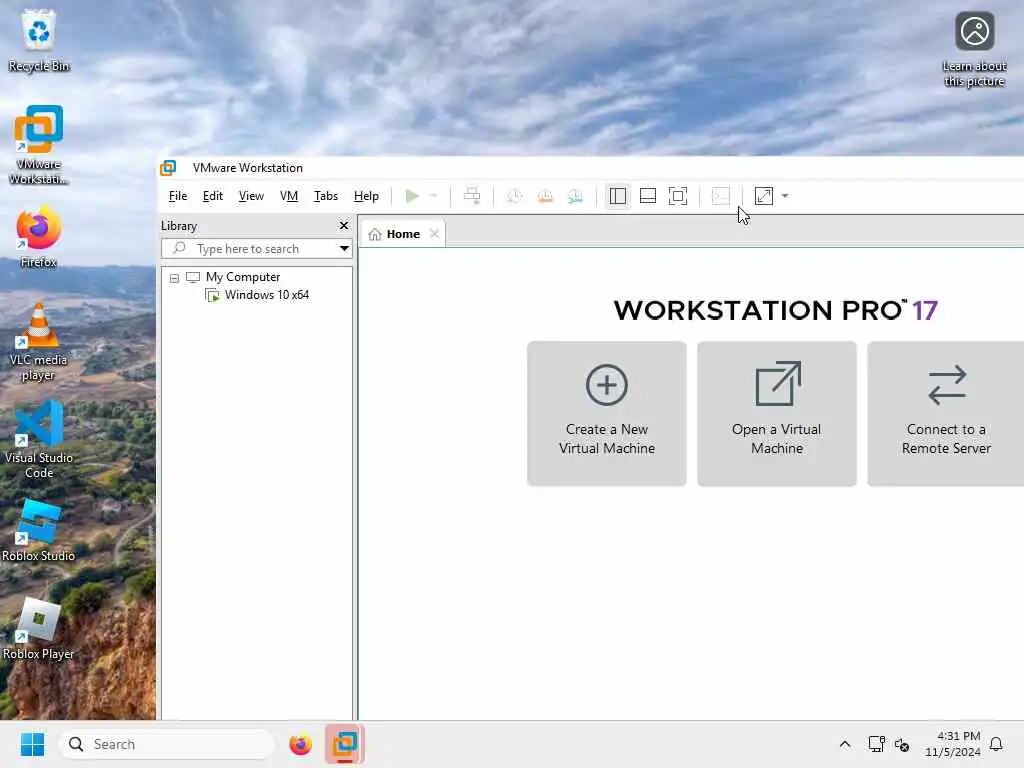
Task: Open the Edit menu
Action: [x=213, y=196]
